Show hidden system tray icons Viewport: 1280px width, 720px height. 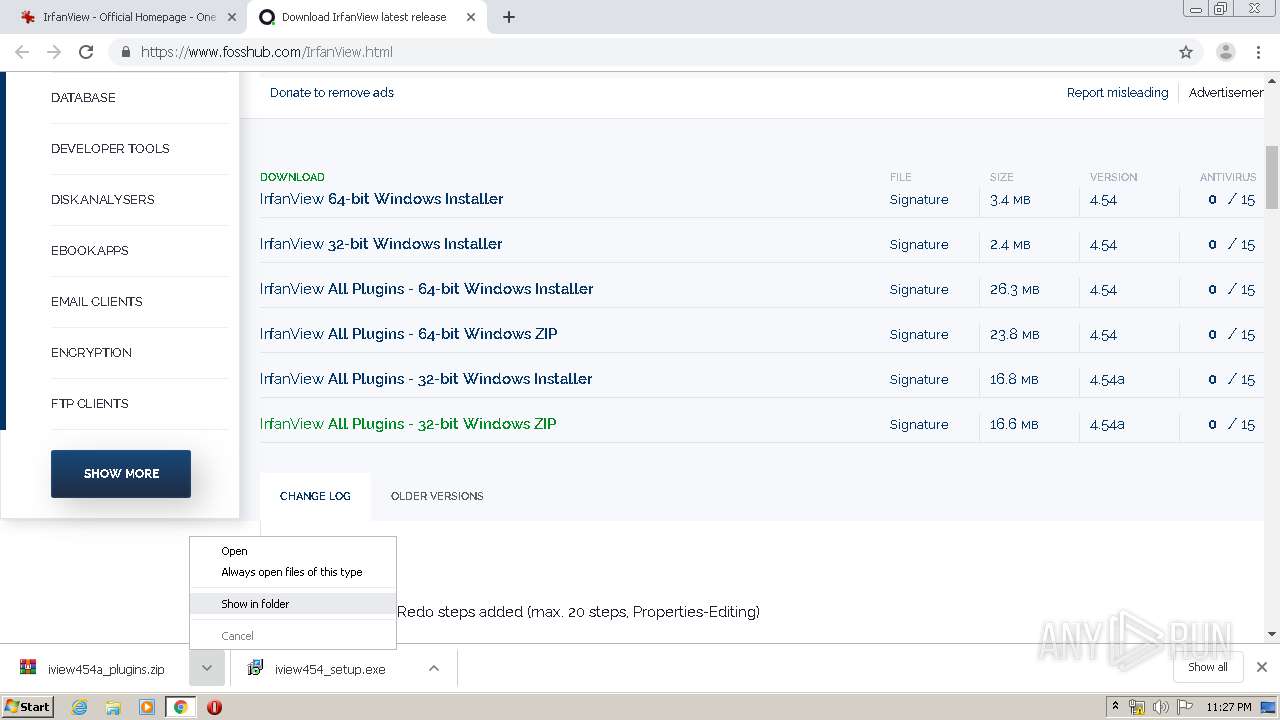tap(1115, 707)
